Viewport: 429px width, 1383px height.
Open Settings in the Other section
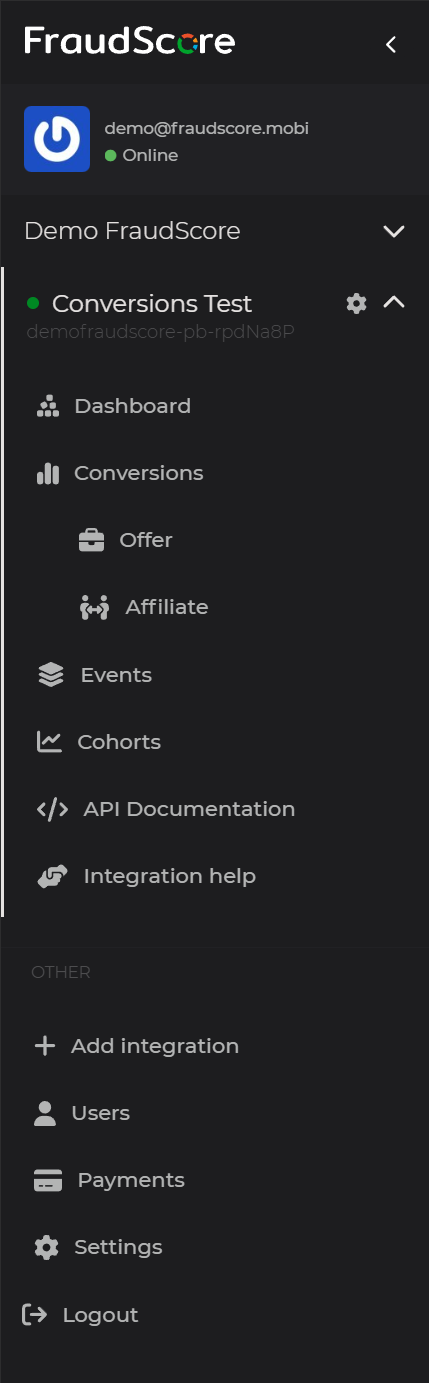(x=98, y=1247)
